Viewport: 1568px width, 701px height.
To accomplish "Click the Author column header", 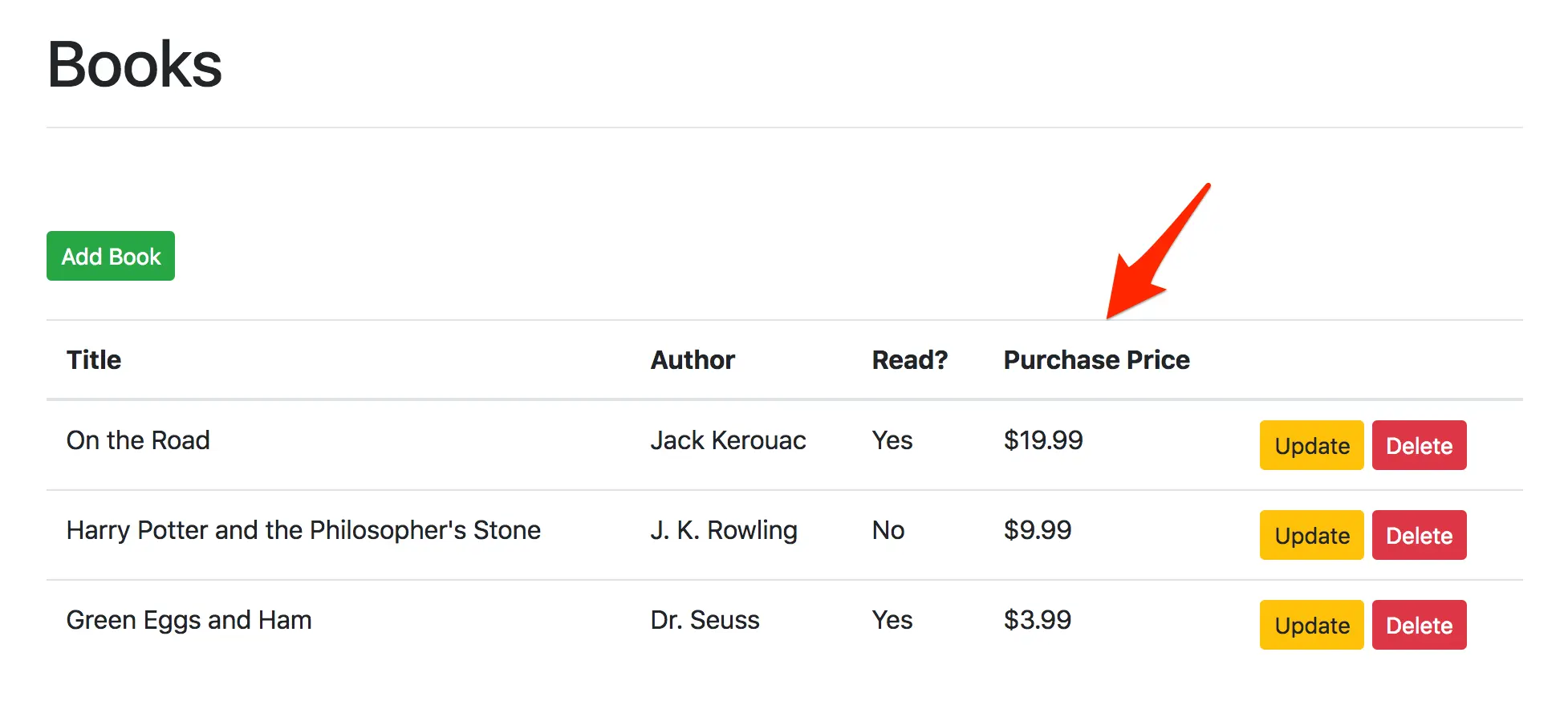I will pyautogui.click(x=693, y=360).
